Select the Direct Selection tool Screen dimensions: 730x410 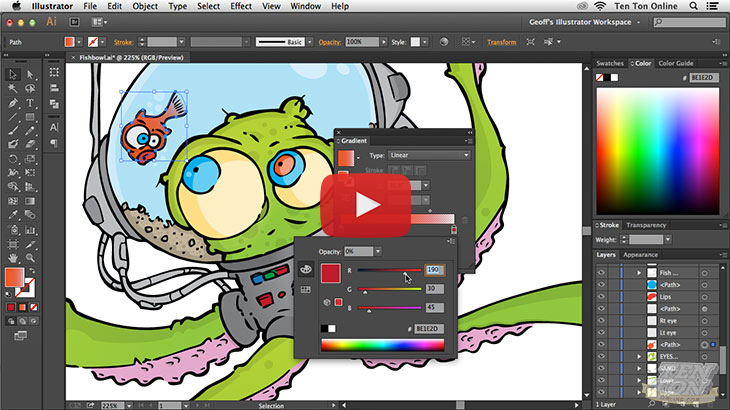pos(30,74)
